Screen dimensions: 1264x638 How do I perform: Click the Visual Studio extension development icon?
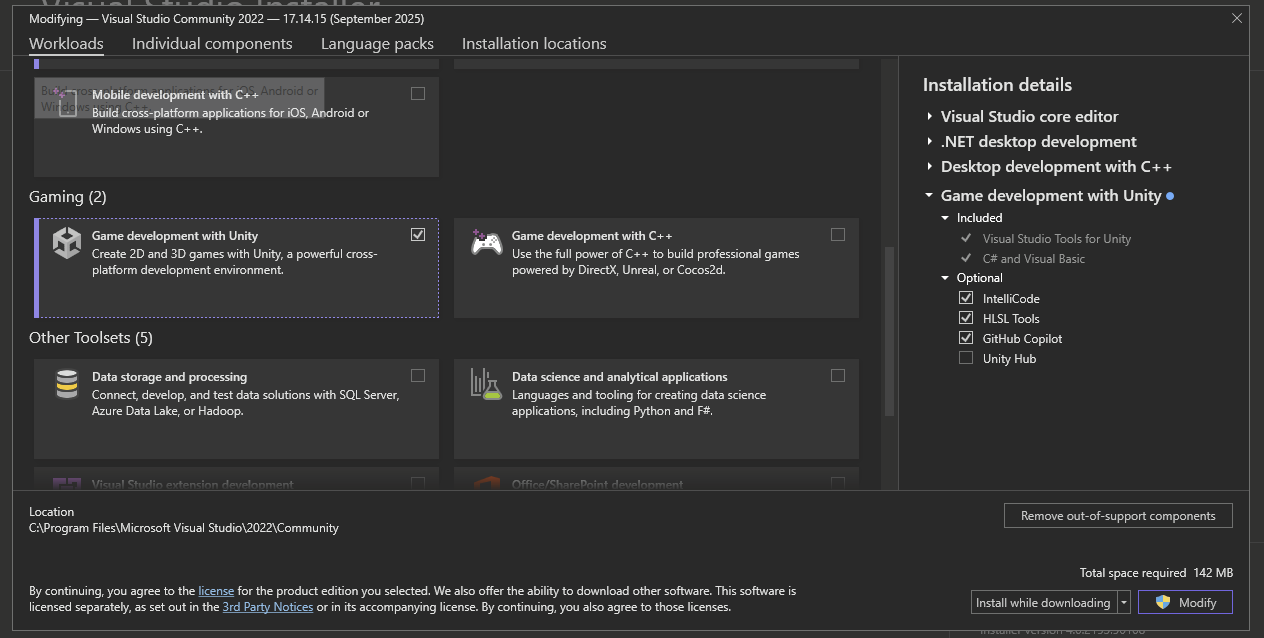(x=66, y=485)
